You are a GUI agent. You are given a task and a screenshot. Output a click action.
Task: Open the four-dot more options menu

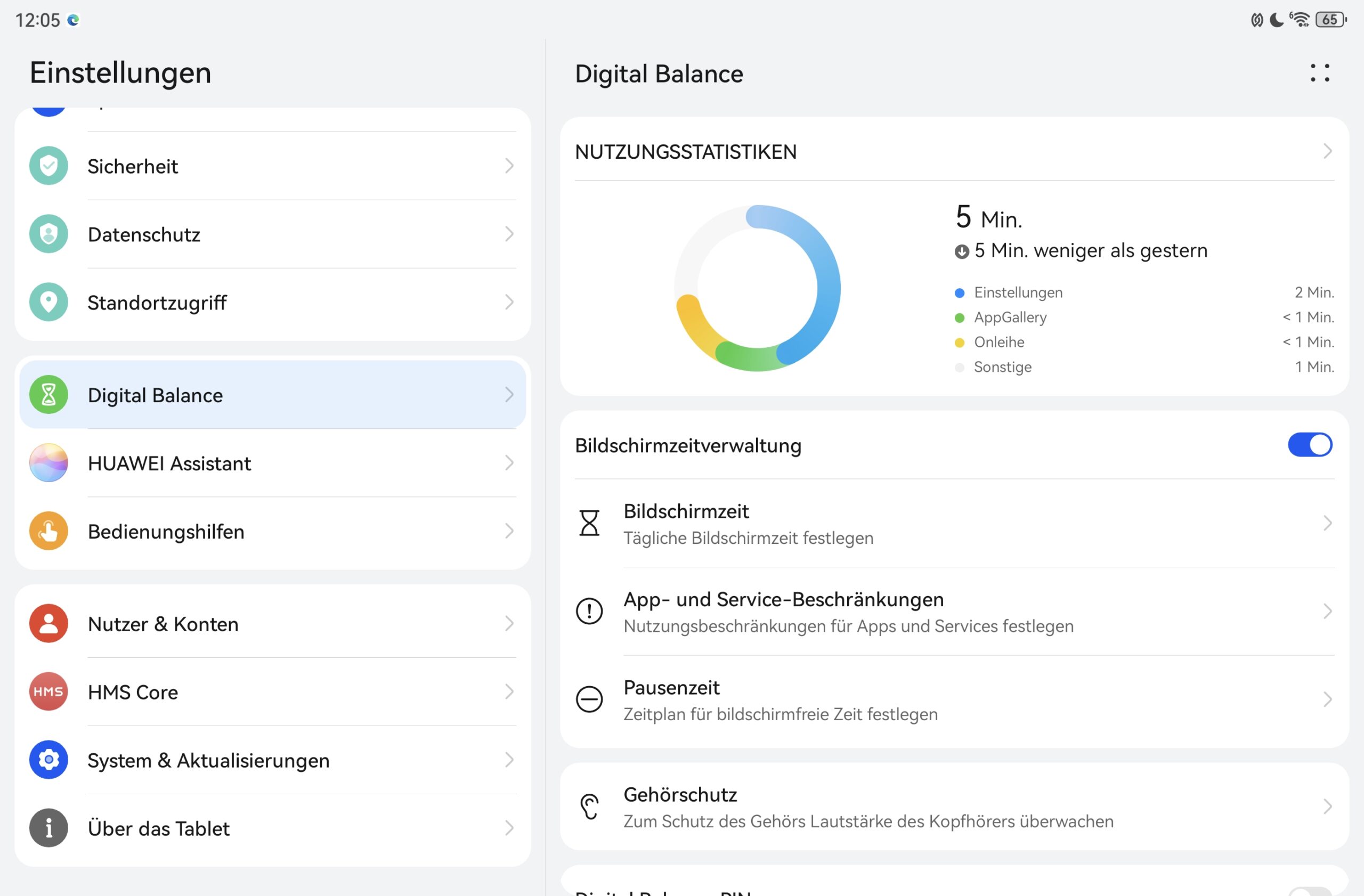coord(1319,74)
